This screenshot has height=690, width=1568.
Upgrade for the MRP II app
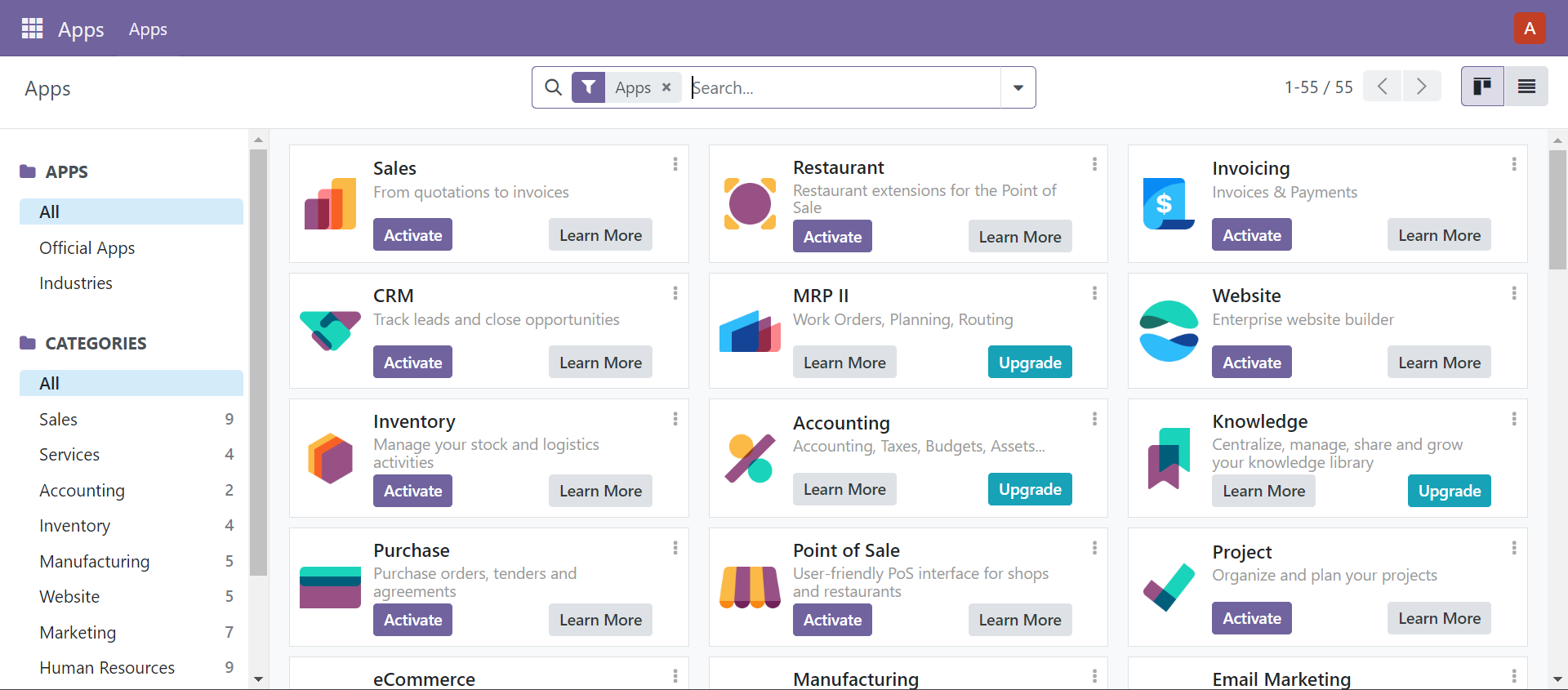[1030, 362]
